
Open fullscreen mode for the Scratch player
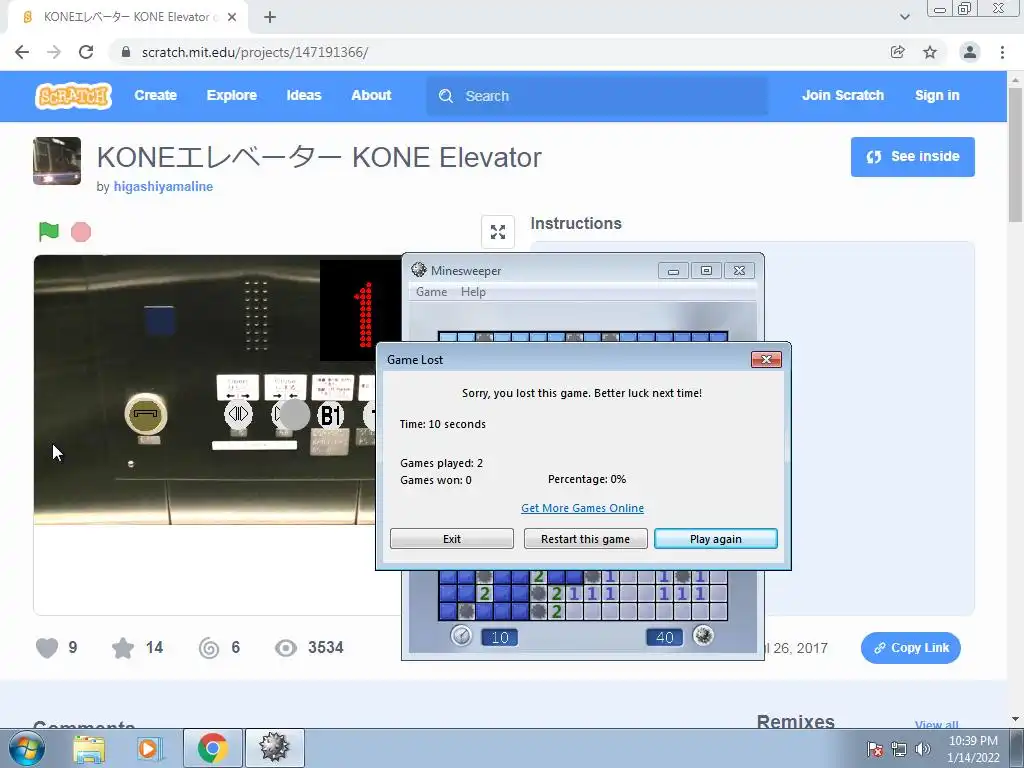click(x=498, y=232)
